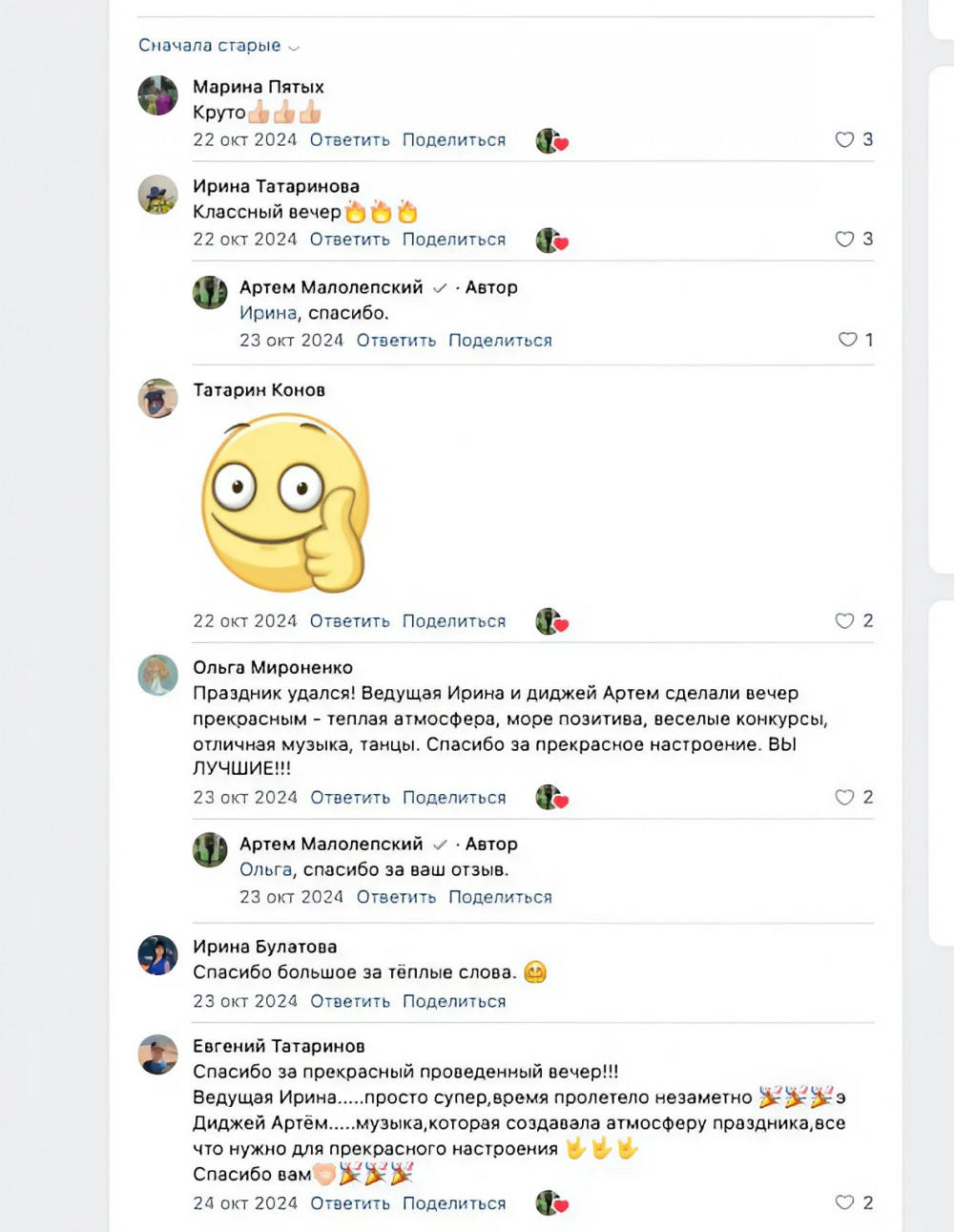Open the sort dropdown 'Сначала старые'
This screenshot has width=954, height=1232.
(x=218, y=46)
